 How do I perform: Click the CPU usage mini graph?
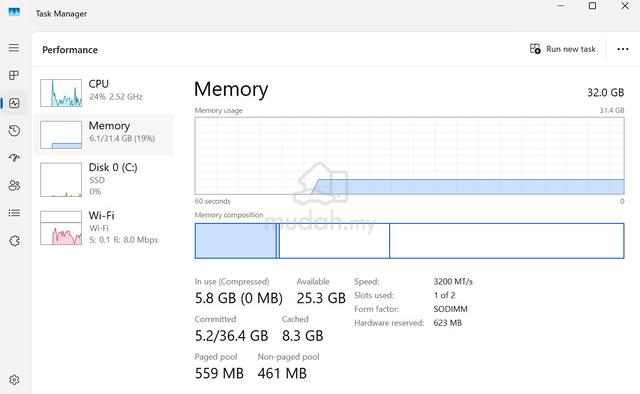[x=61, y=93]
